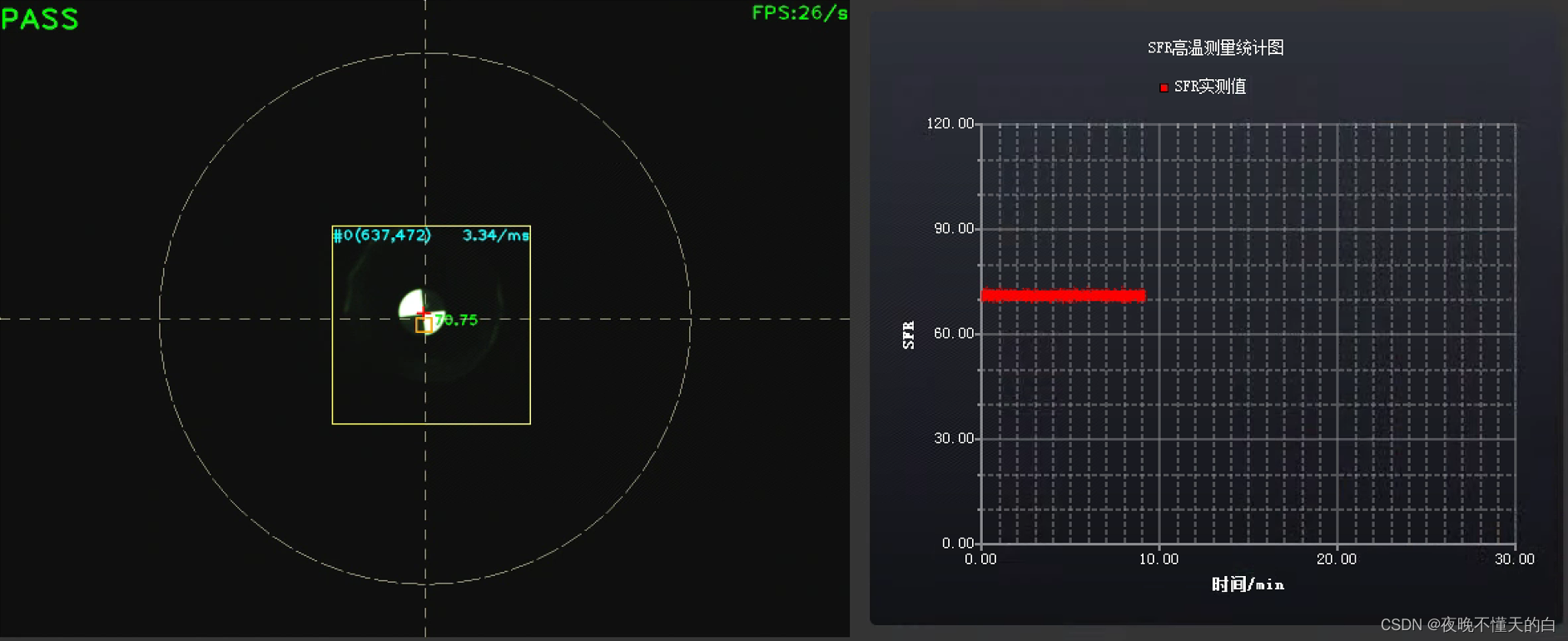The image size is (1568, 641).
Task: Click the red SFR data line
Action: click(1064, 295)
